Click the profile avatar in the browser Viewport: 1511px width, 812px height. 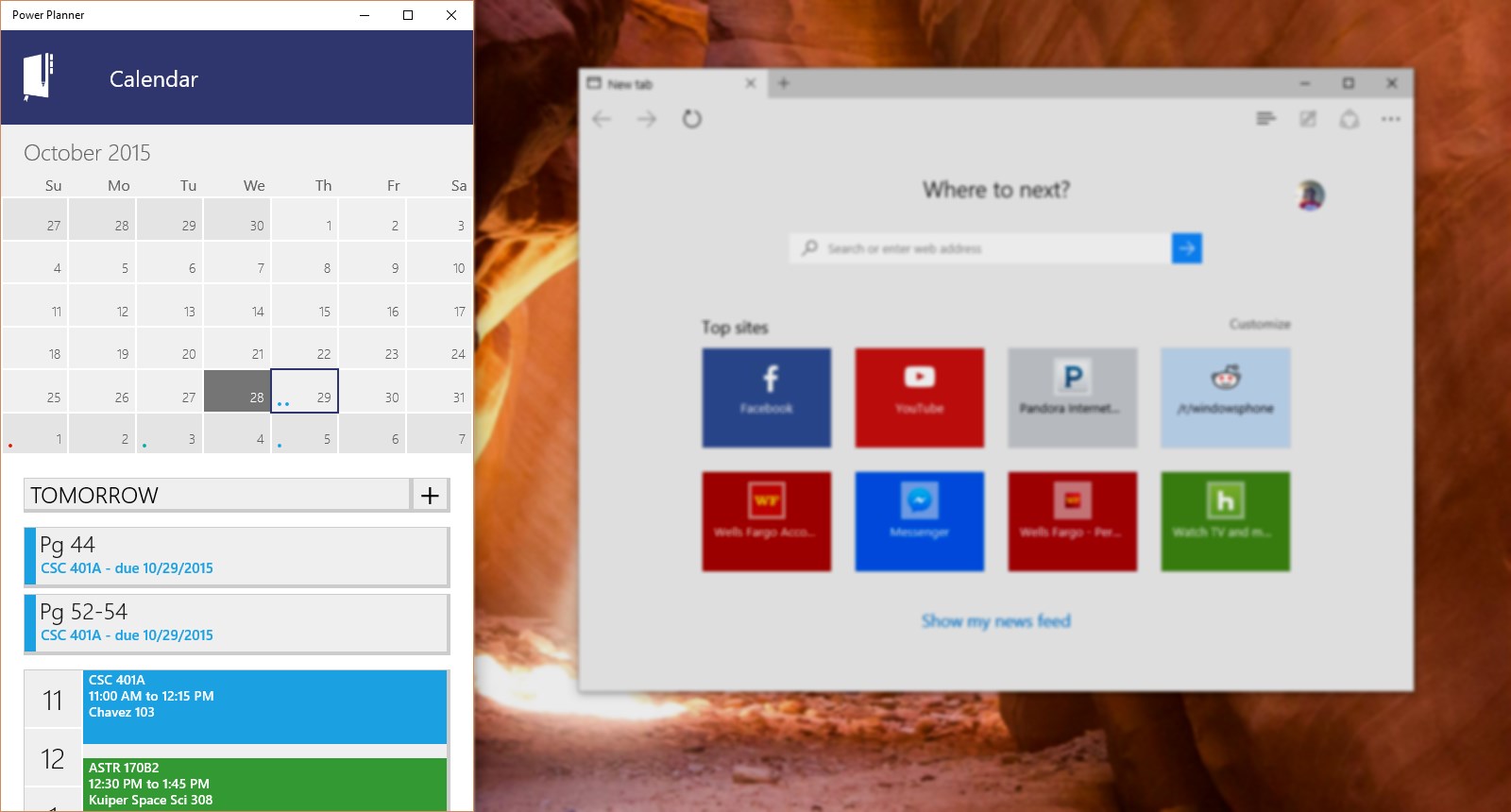[x=1310, y=195]
